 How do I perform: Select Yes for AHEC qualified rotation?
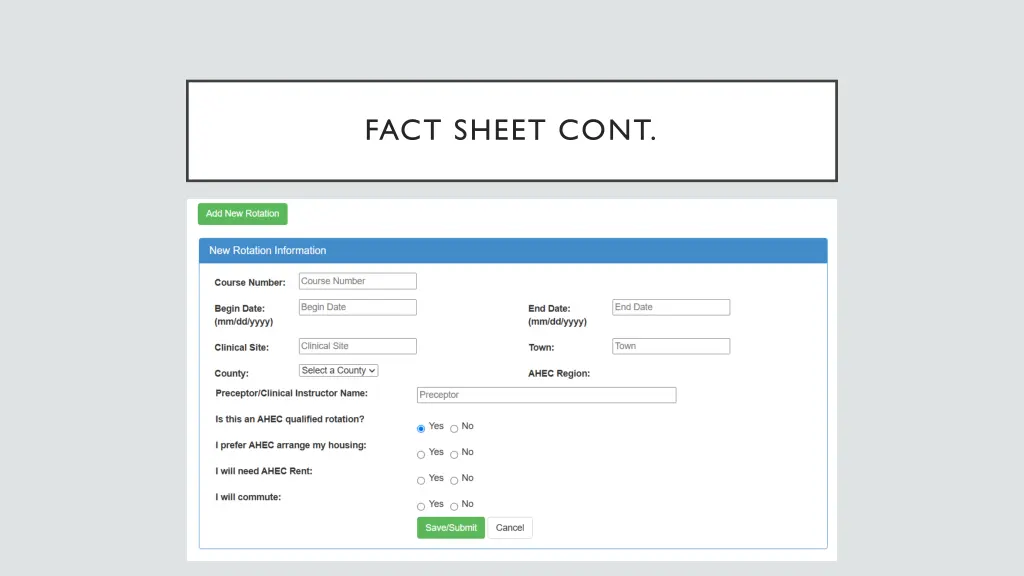coord(421,429)
